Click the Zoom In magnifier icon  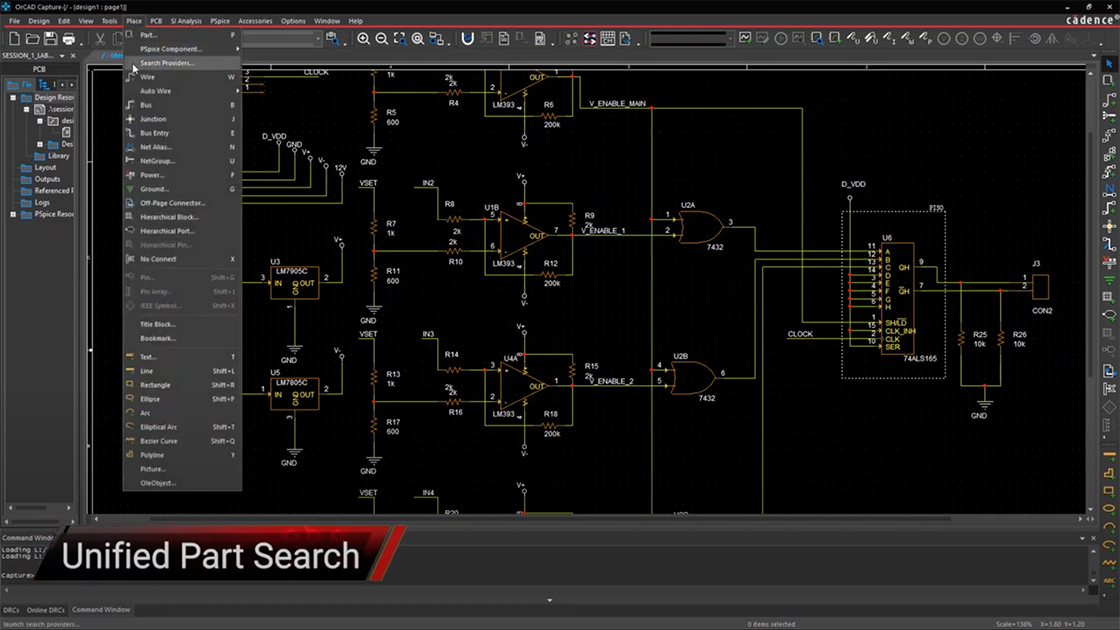coord(364,39)
